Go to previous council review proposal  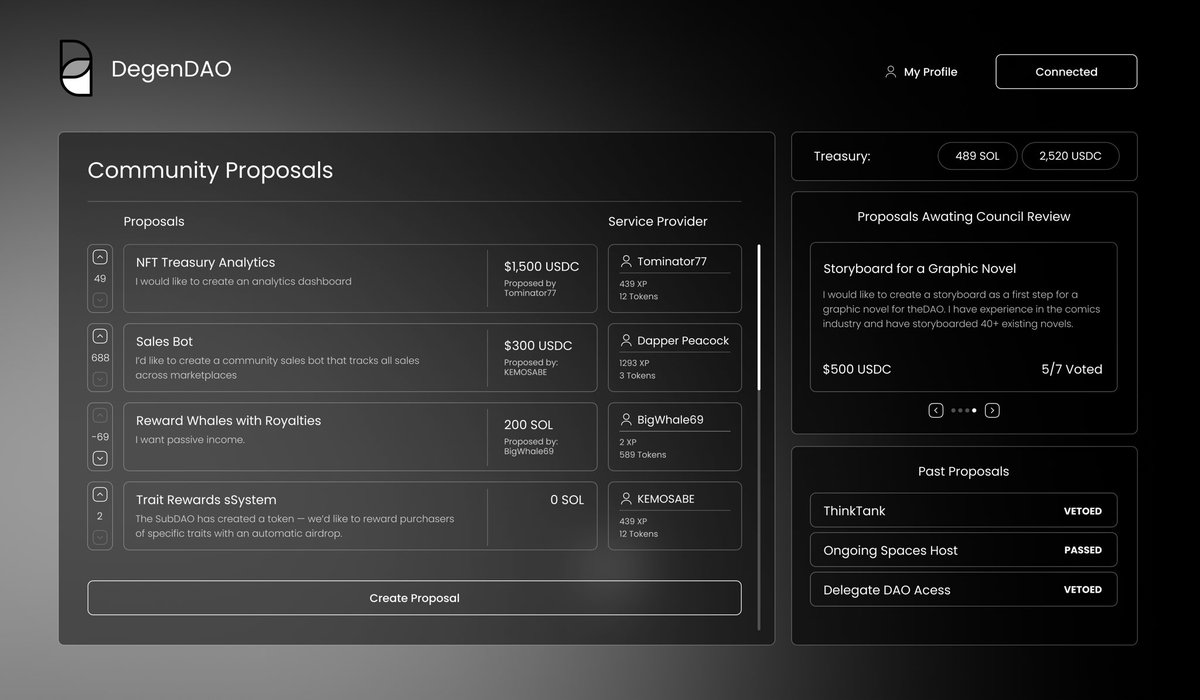936,410
